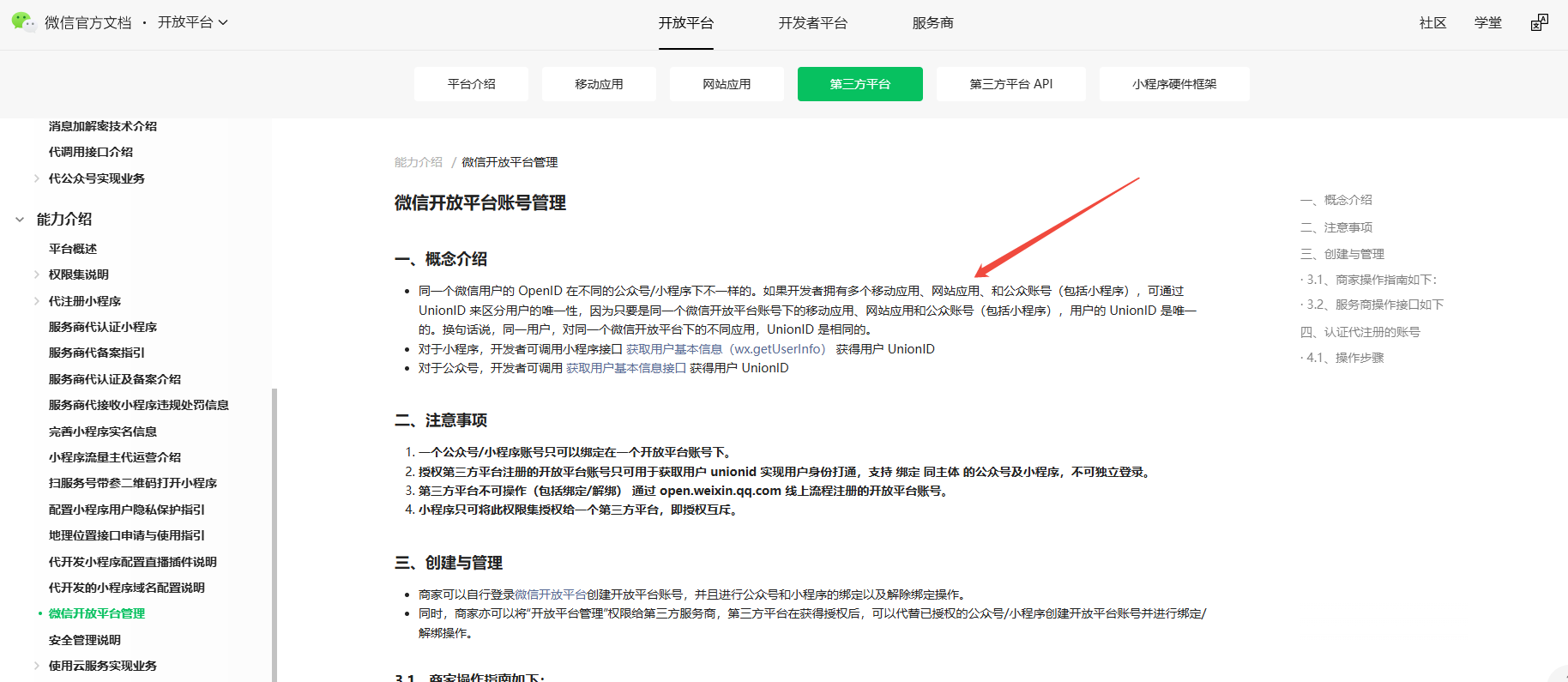
Task: Click the 微信开放平台账号管理 page title
Action: pos(480,203)
